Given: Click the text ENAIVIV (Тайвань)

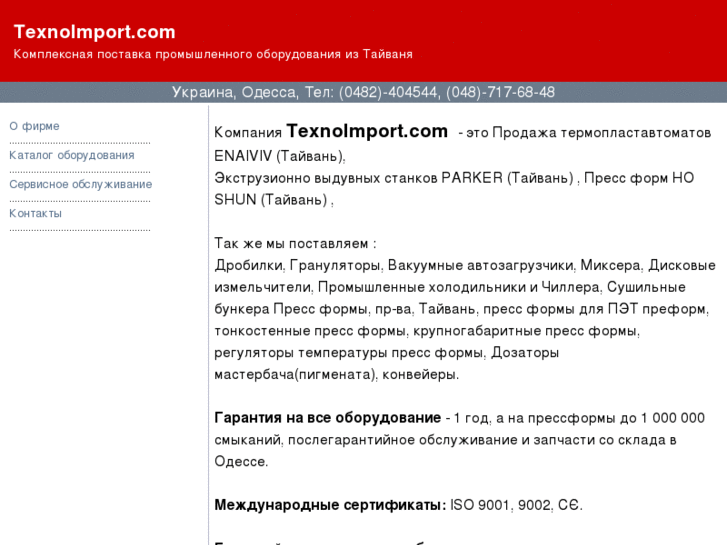Looking at the screenshot, I should [280, 156].
